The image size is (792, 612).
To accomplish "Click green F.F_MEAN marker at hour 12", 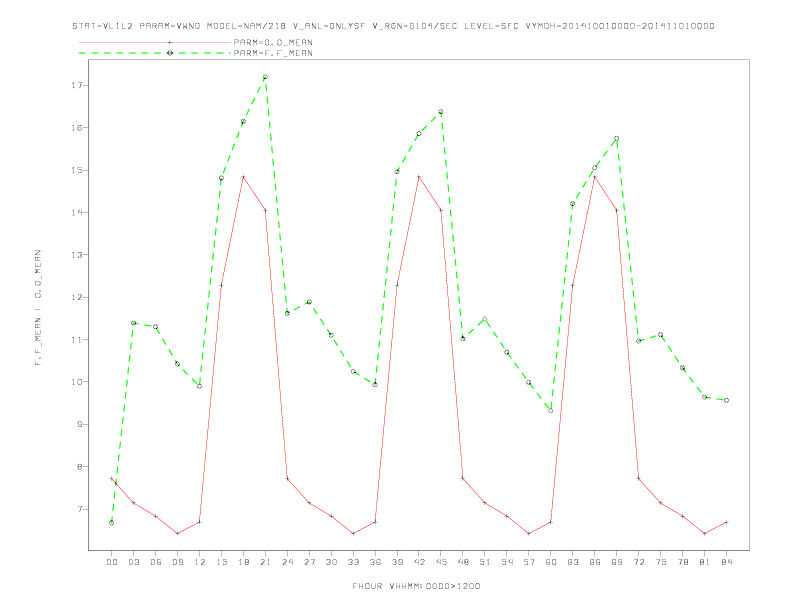I will 200,386.
